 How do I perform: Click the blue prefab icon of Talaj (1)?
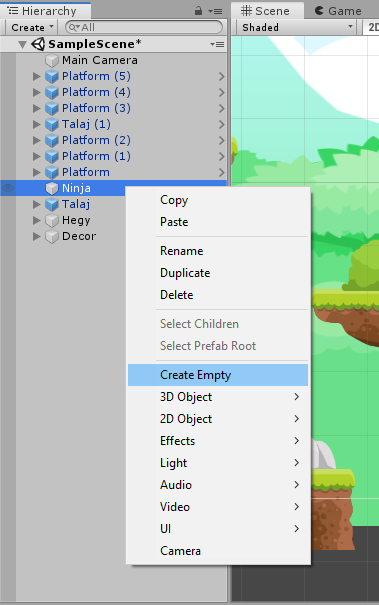coord(52,125)
